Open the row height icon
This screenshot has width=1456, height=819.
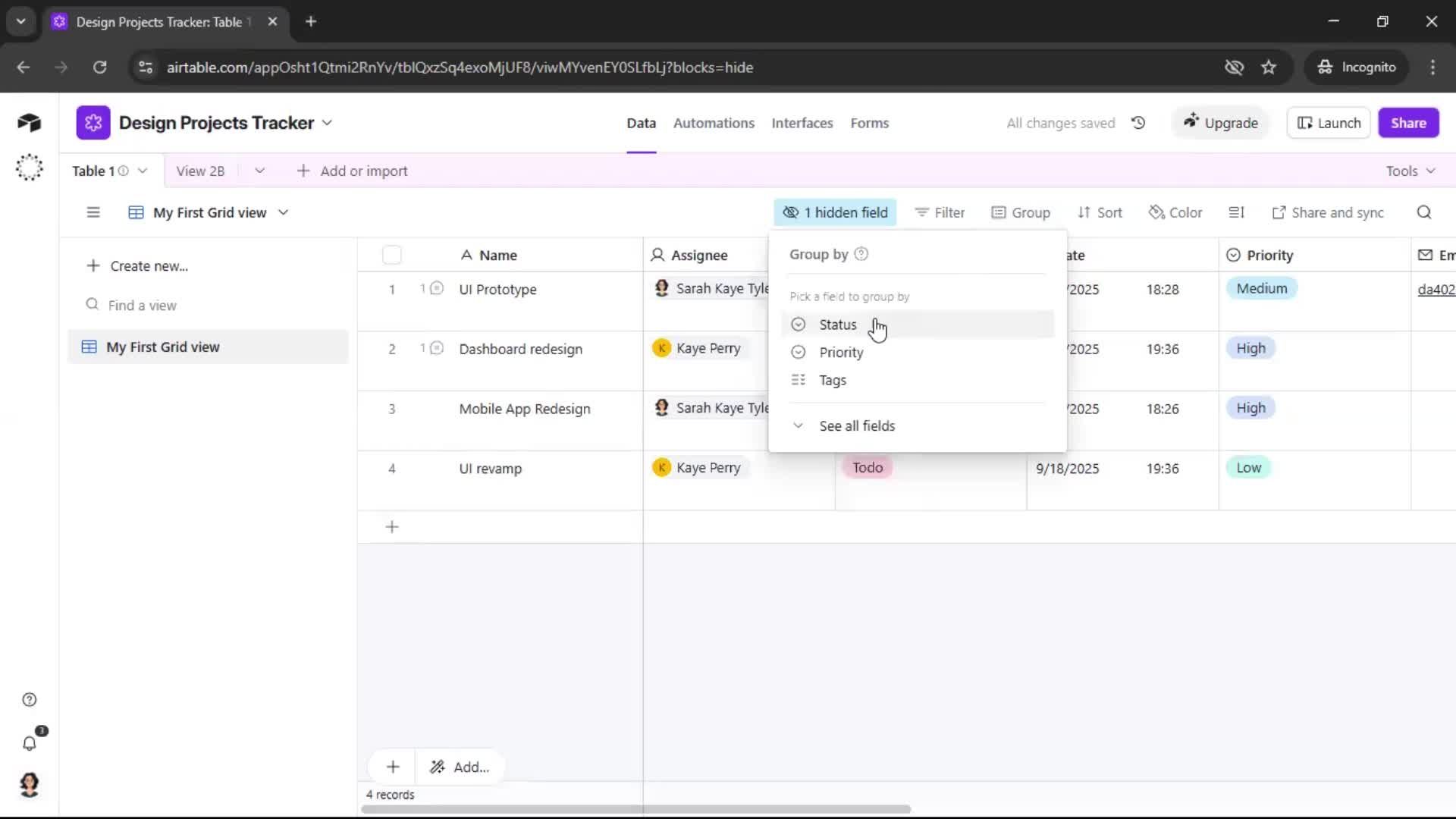[1236, 212]
